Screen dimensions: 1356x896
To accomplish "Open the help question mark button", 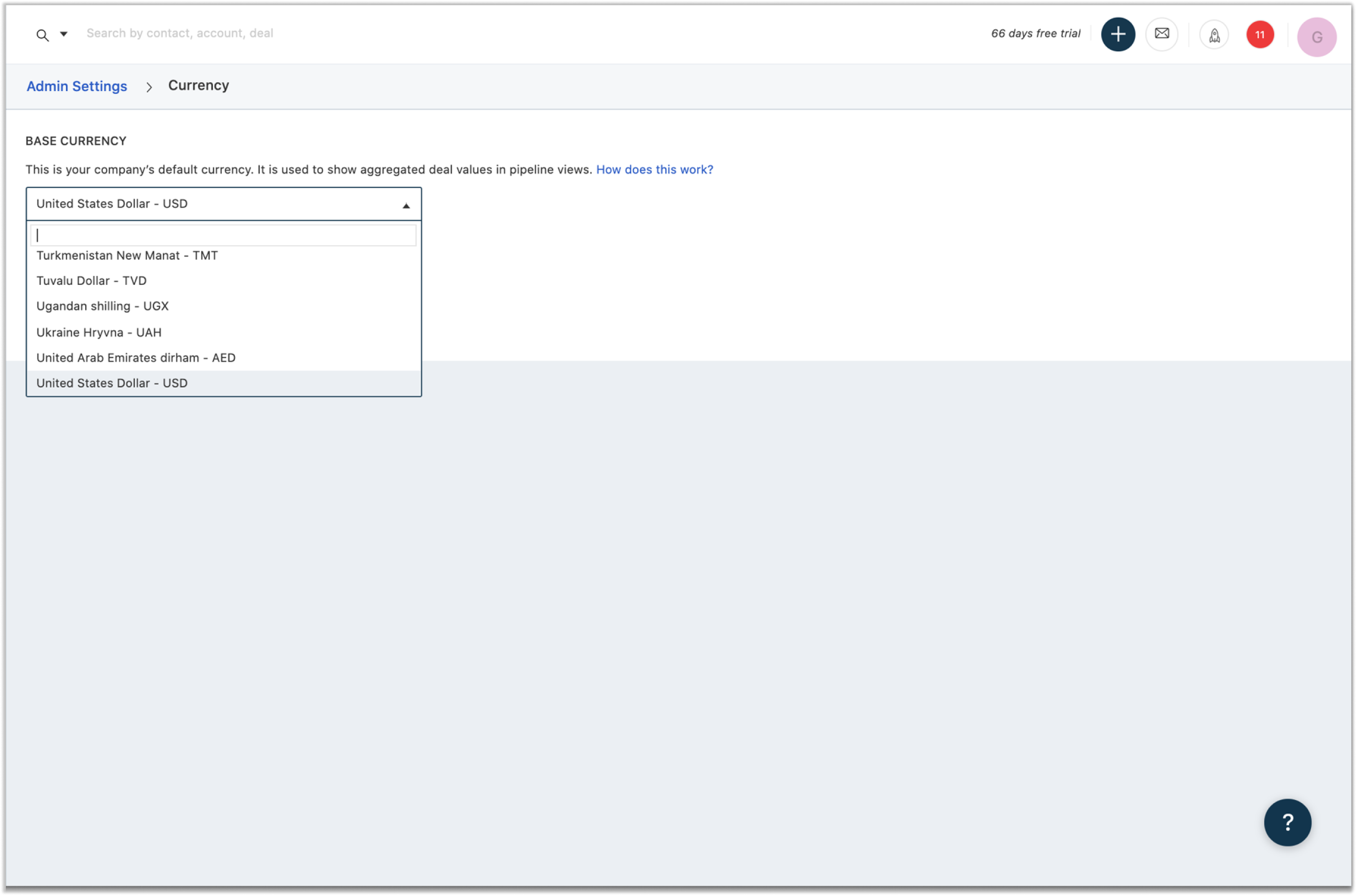I will point(1287,822).
